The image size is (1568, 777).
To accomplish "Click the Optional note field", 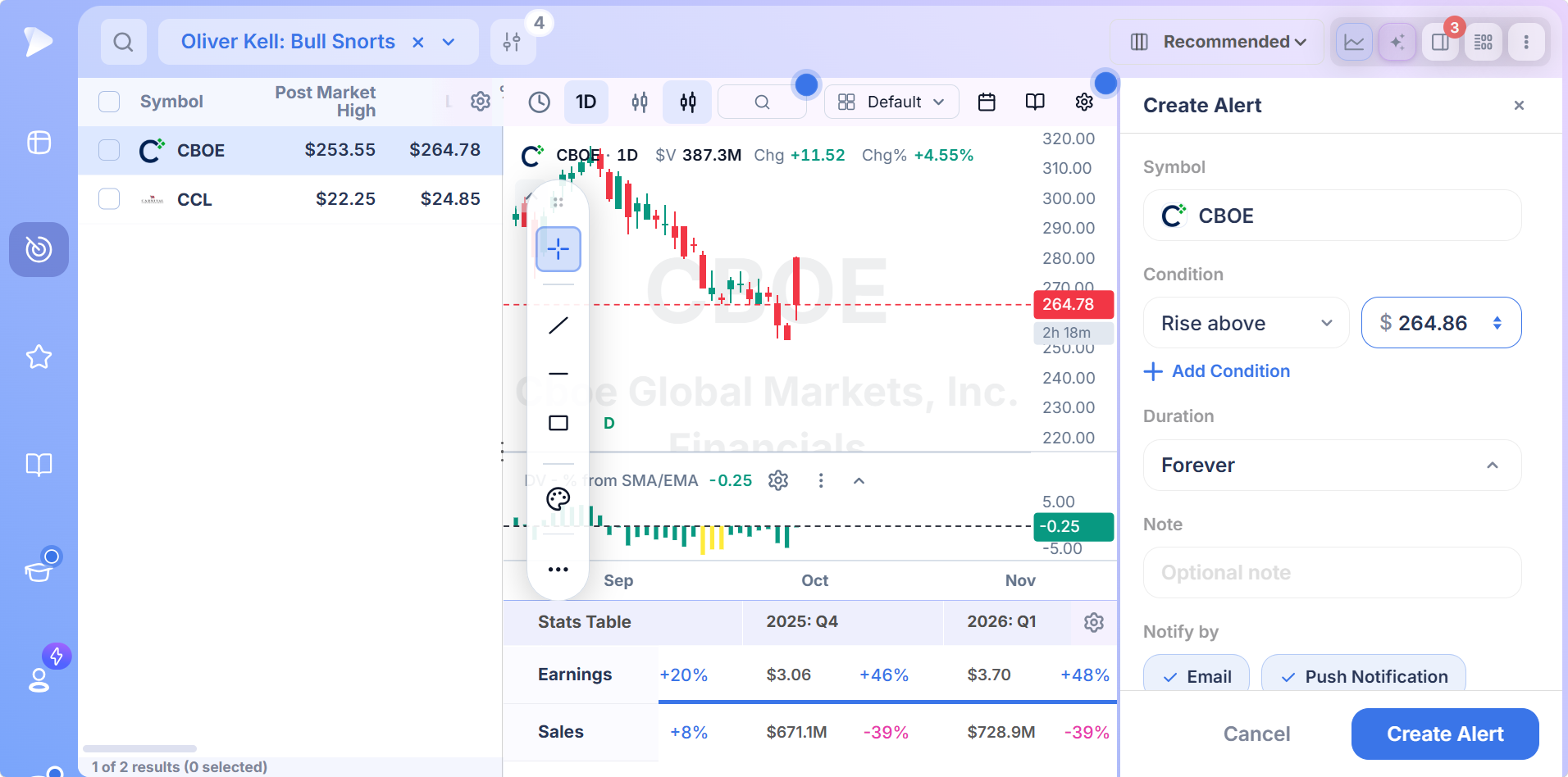I will [1333, 573].
